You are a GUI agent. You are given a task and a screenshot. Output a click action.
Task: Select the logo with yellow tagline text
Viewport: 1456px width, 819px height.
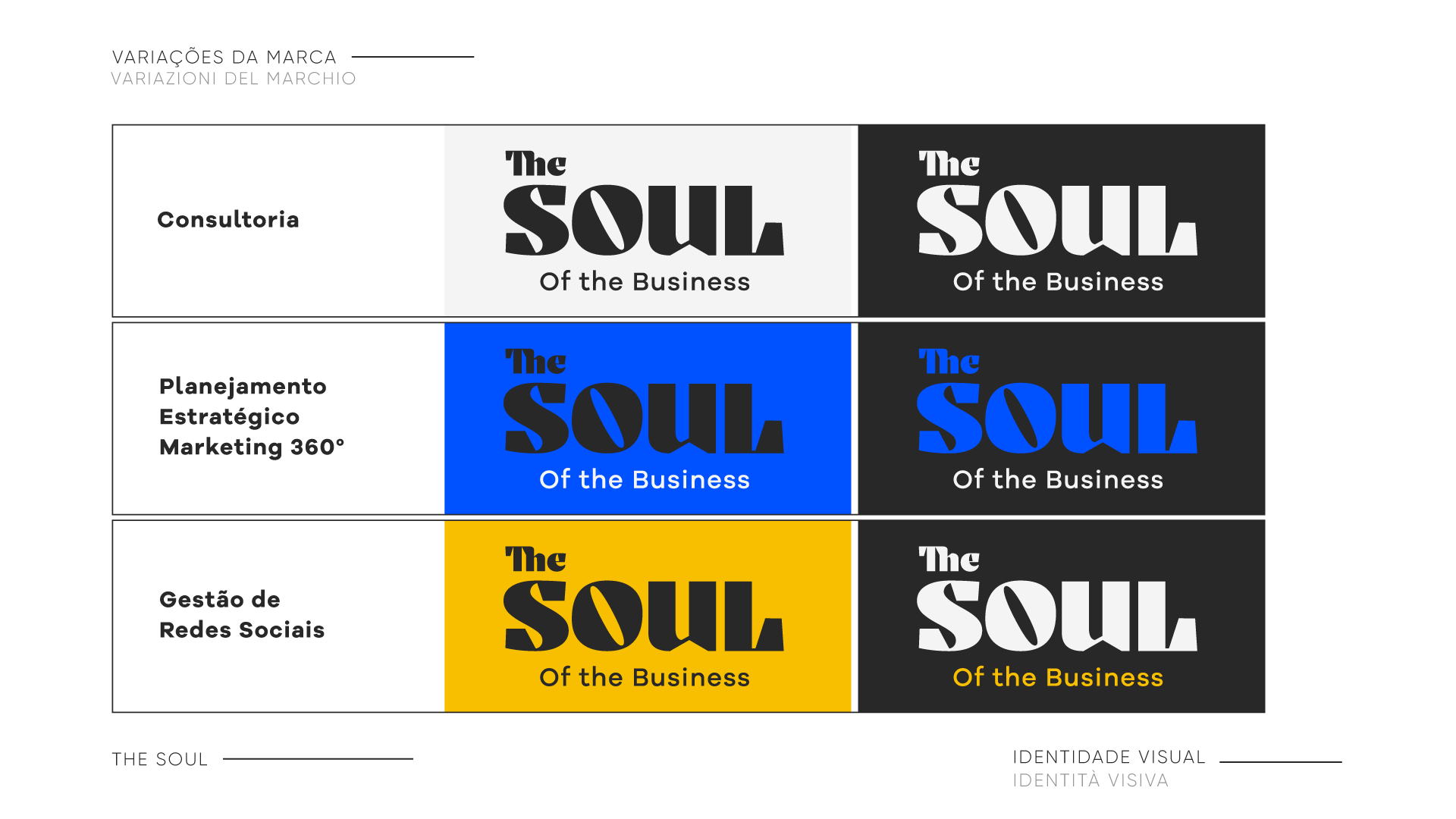(1057, 617)
